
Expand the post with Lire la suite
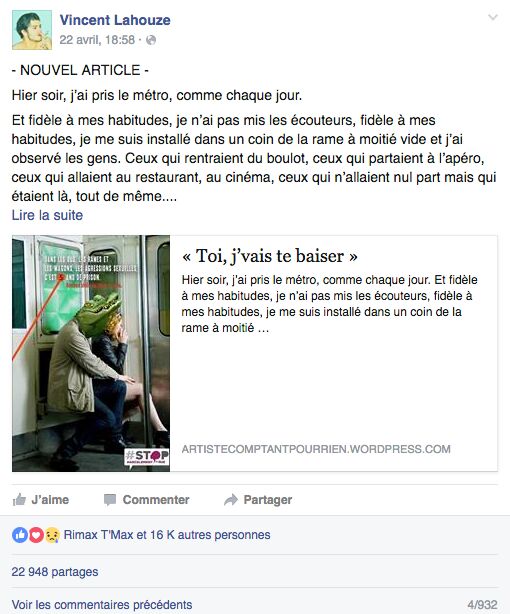[47, 215]
